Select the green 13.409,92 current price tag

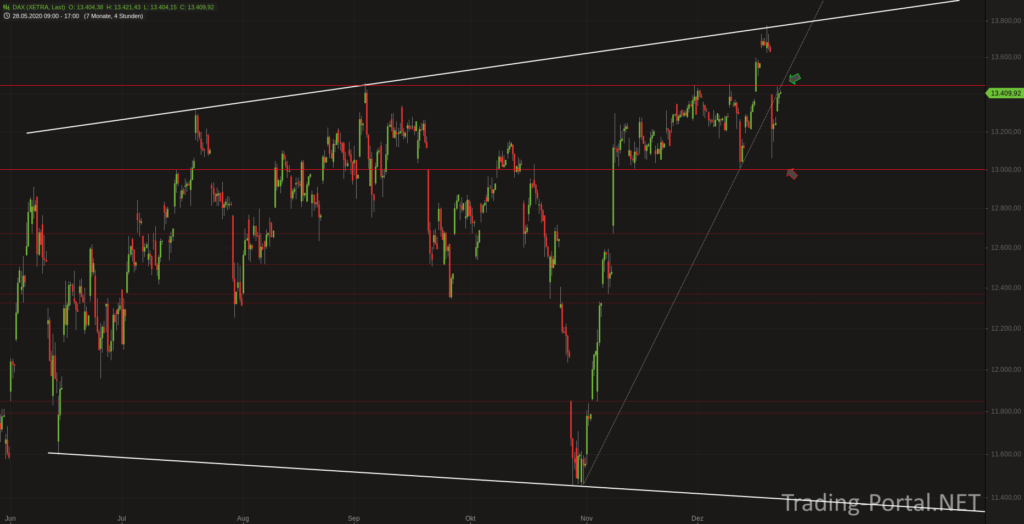click(1004, 93)
